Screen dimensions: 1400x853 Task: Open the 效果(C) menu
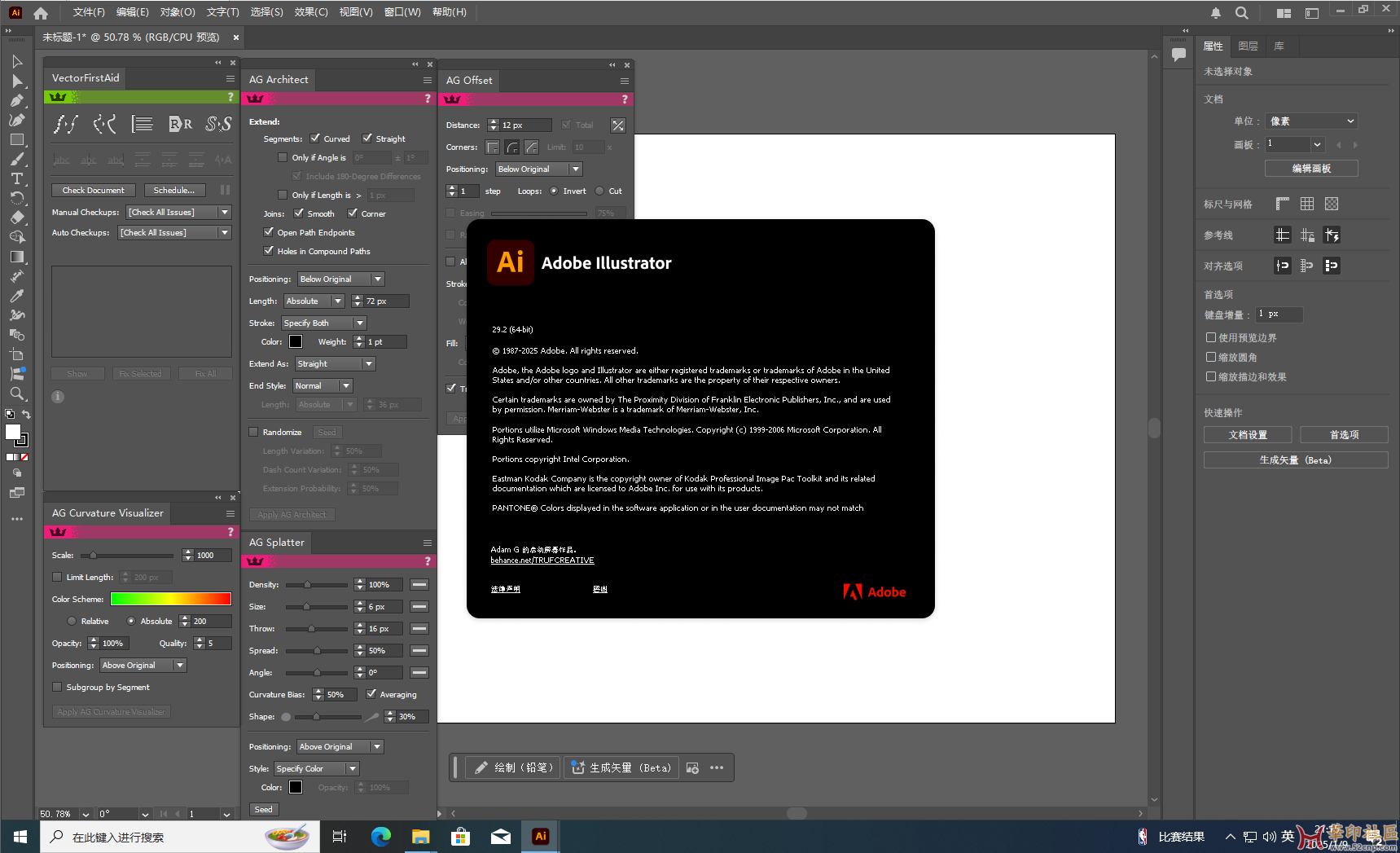[x=311, y=12]
